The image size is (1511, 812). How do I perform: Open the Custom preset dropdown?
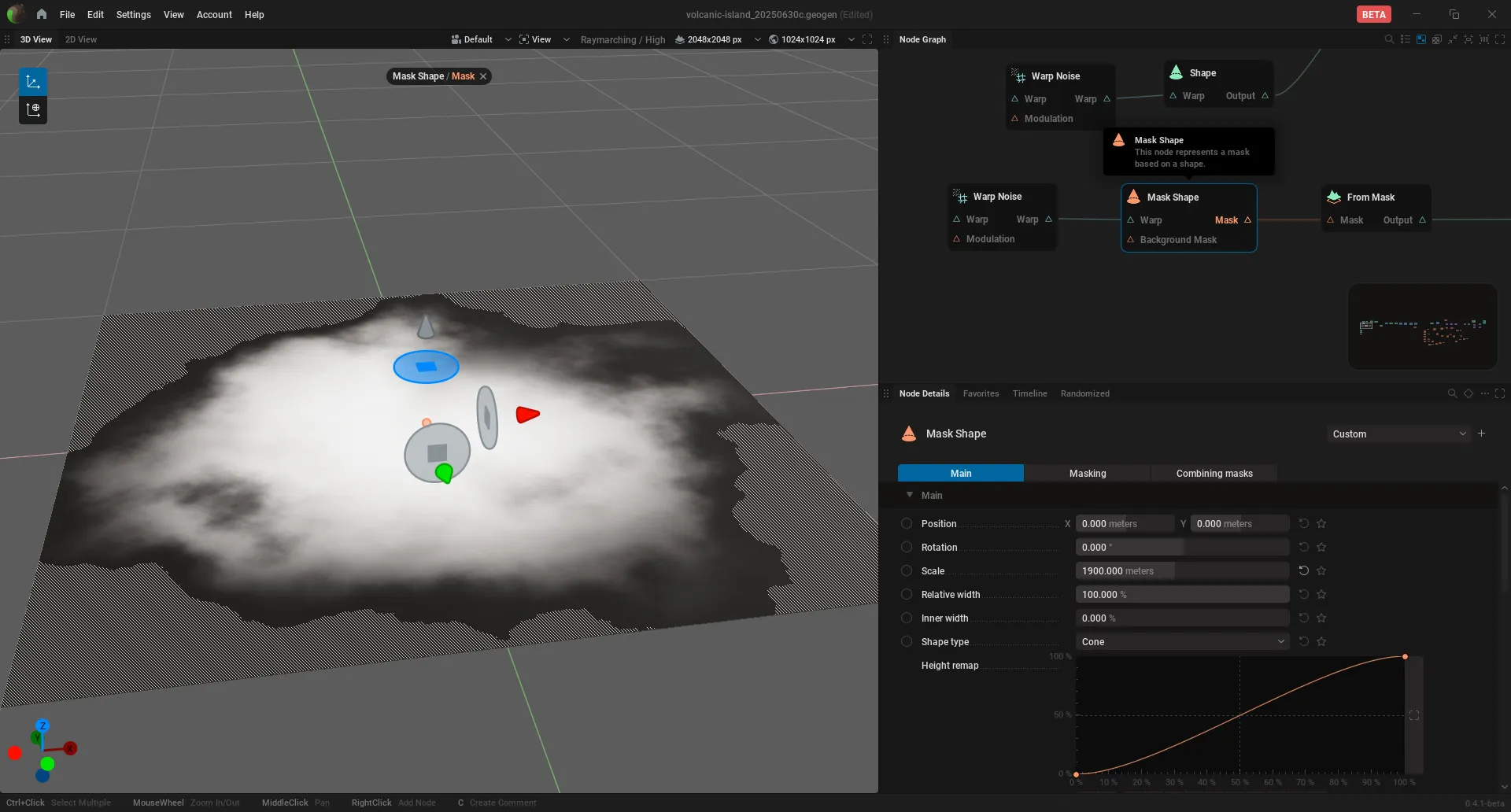1398,434
